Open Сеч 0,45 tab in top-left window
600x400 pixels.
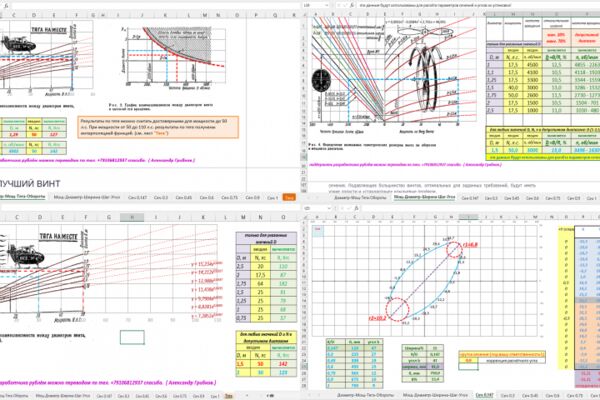click(184, 198)
